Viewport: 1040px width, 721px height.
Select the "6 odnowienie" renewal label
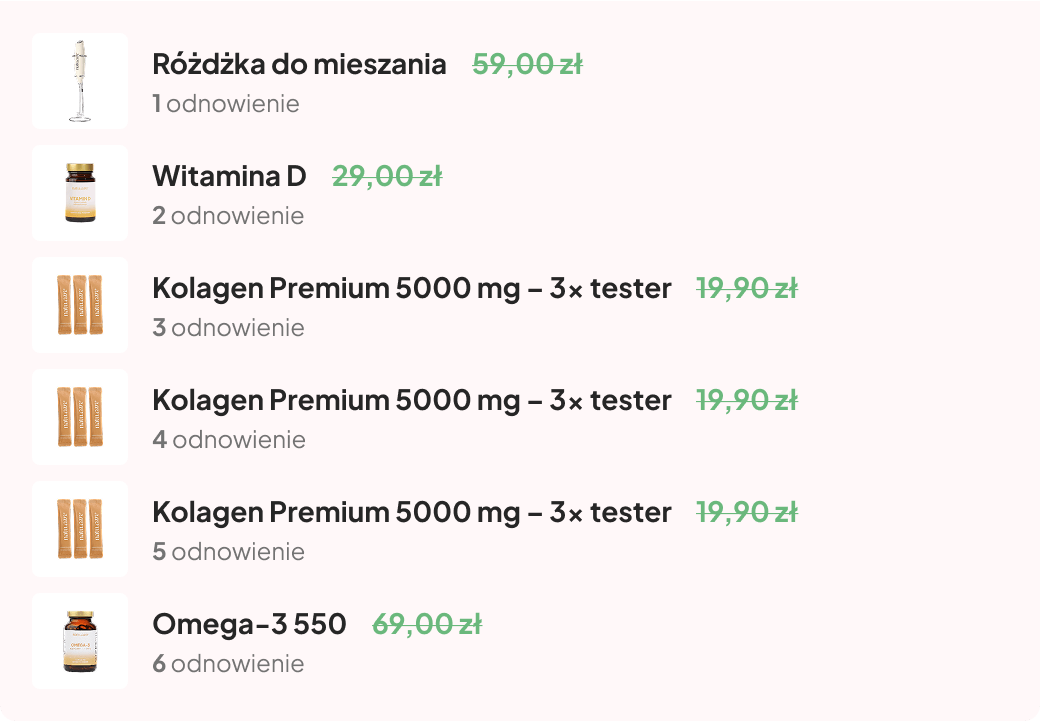pyautogui.click(x=228, y=664)
